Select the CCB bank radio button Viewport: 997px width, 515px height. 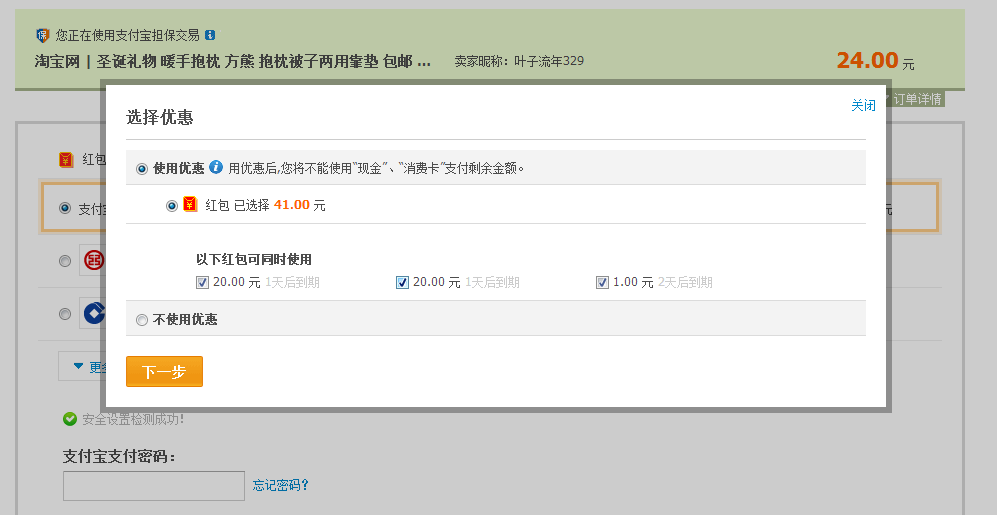[65, 313]
